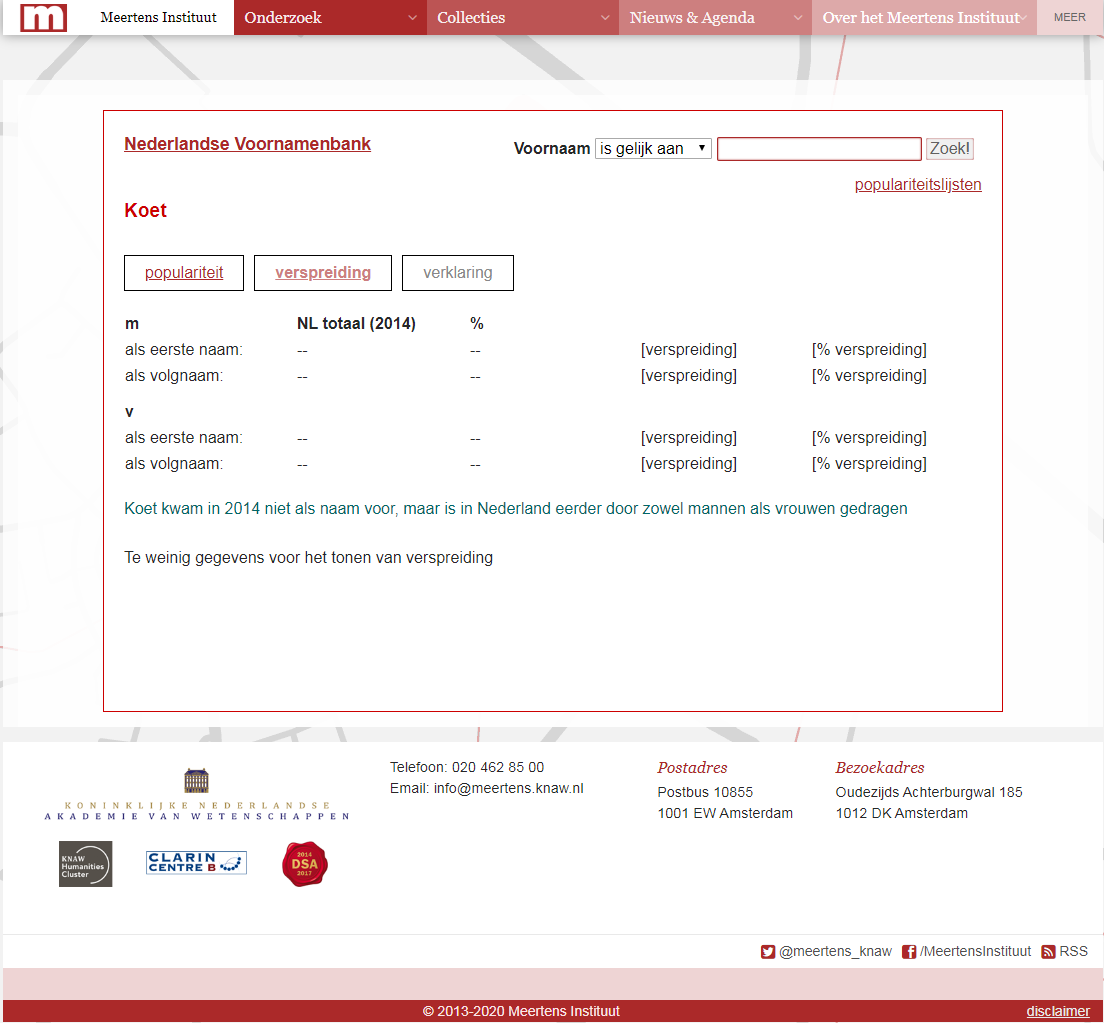Open the populariteitslijsten link
This screenshot has width=1104, height=1023.
click(x=917, y=184)
